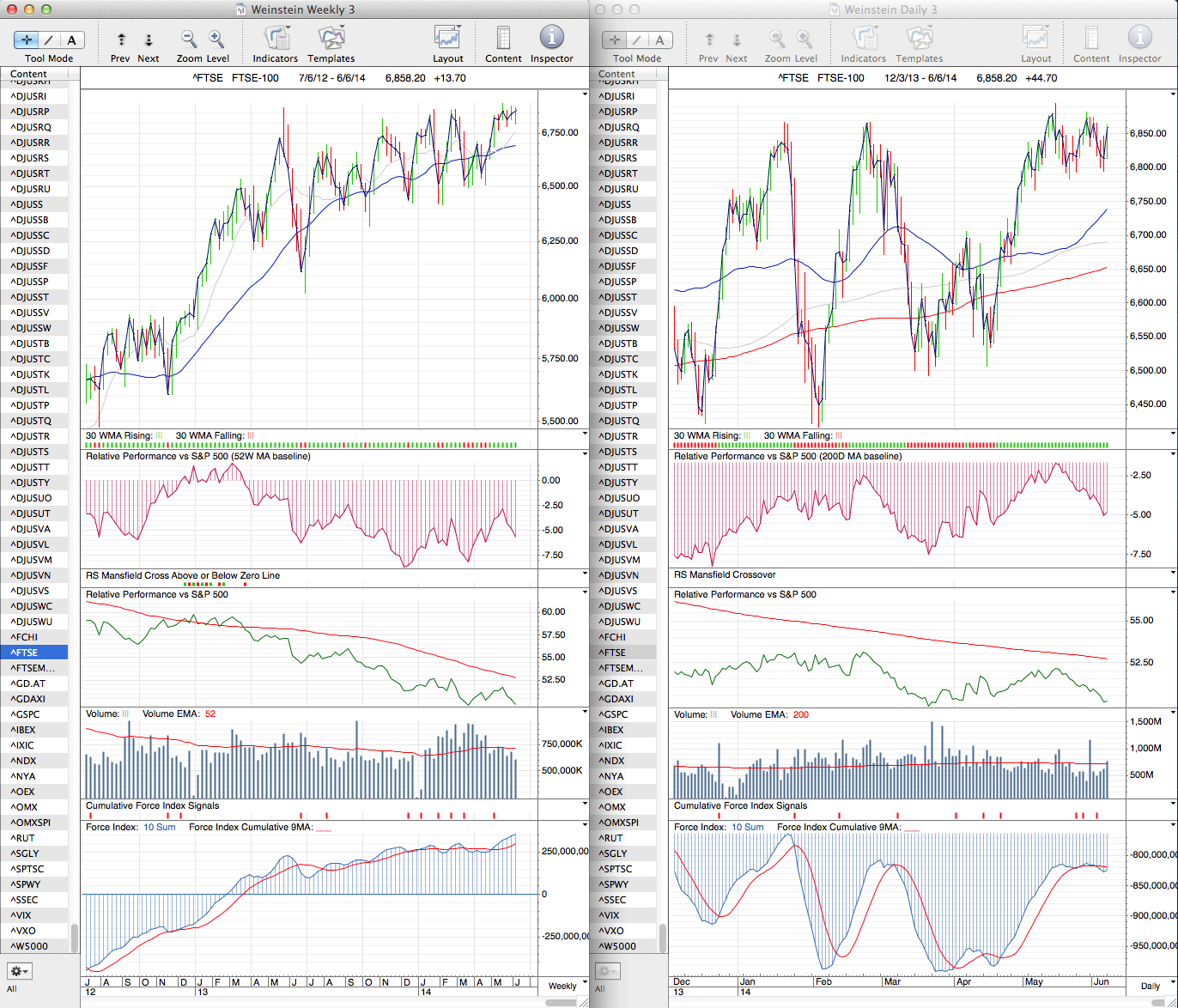Open Templates in the Weinstein Weekly toolbar

point(331,39)
